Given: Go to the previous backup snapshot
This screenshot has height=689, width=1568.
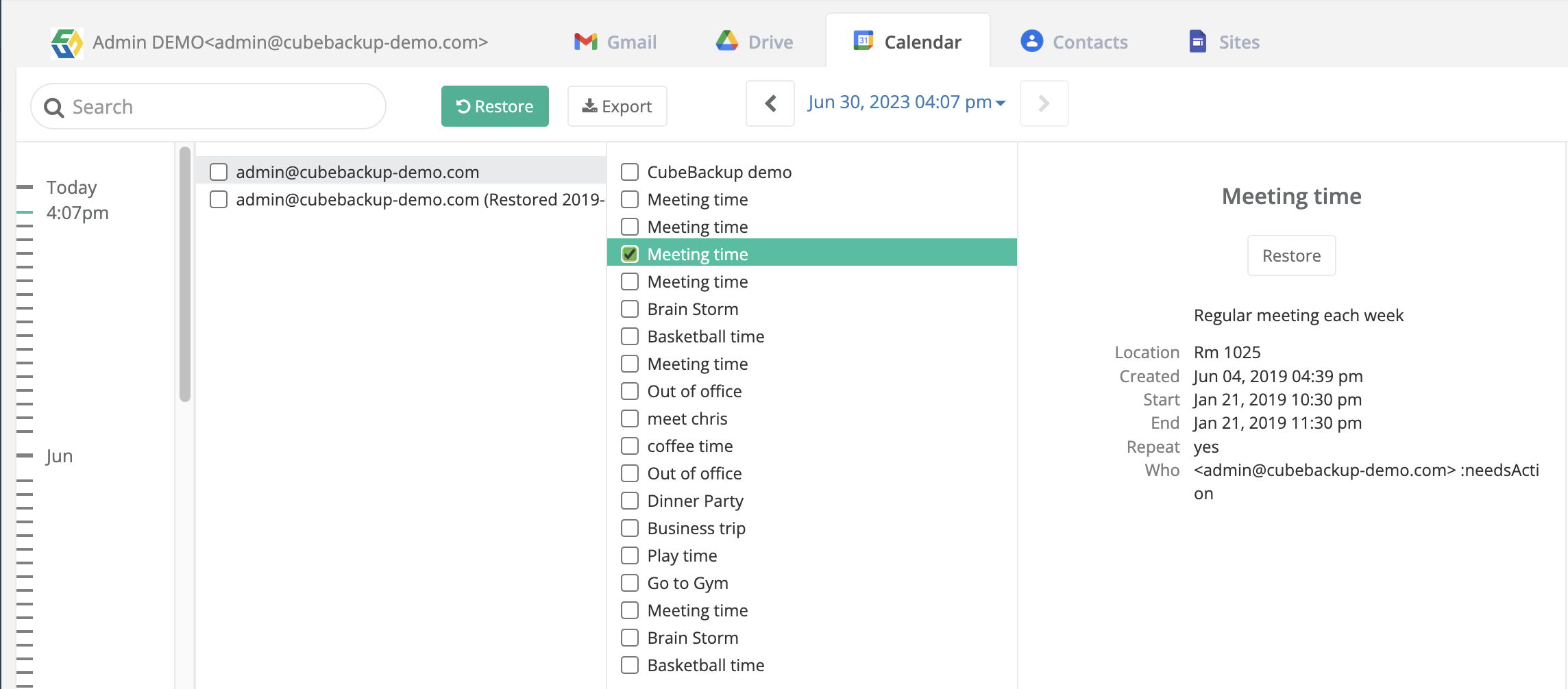Looking at the screenshot, I should point(770,103).
